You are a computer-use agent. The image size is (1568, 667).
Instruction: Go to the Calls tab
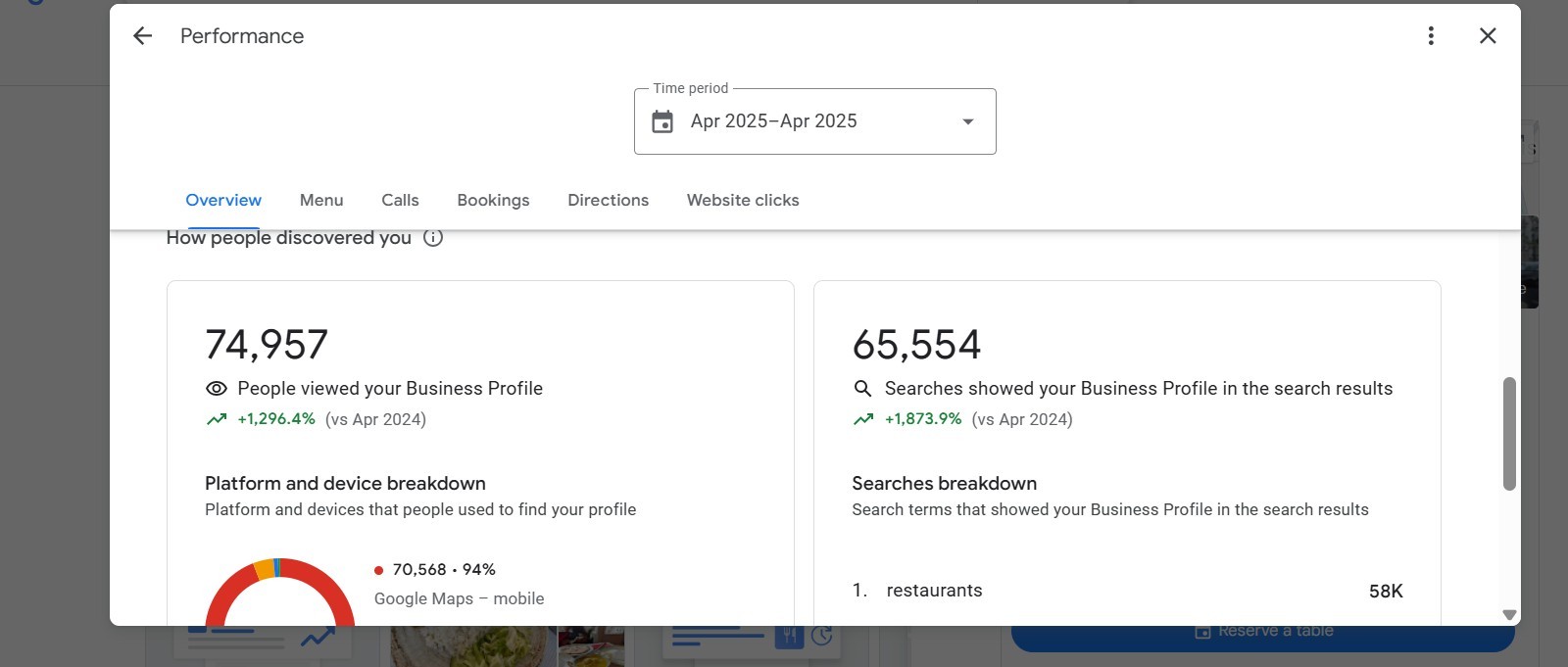400,200
